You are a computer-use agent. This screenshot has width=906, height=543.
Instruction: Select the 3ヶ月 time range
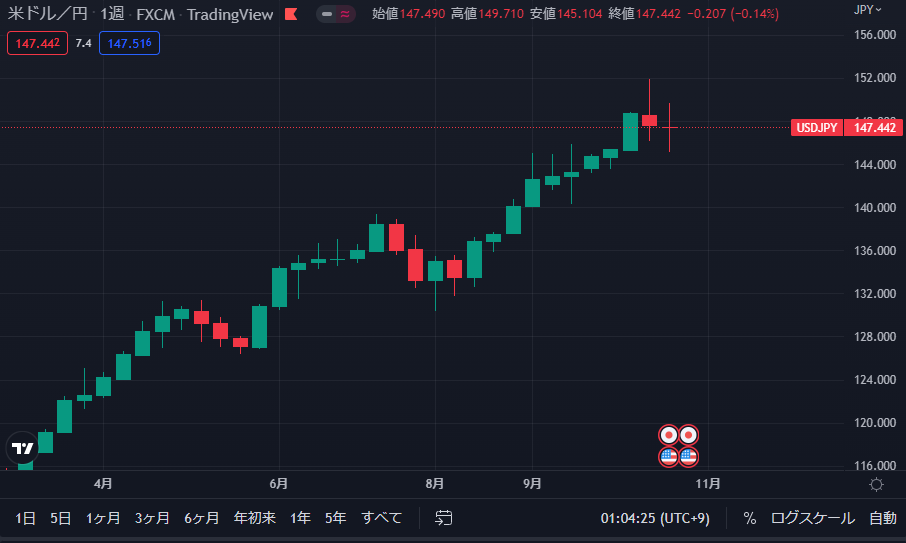[152, 518]
